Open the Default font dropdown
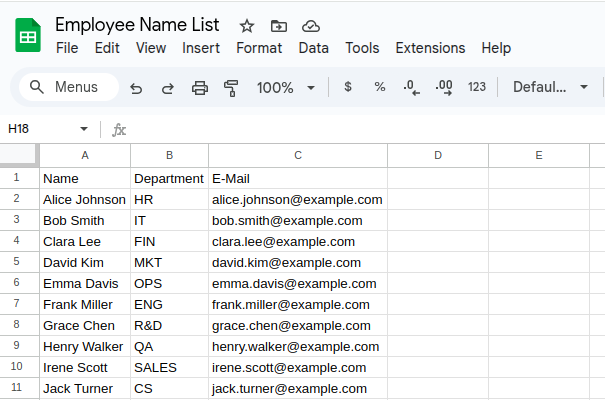 click(x=550, y=87)
